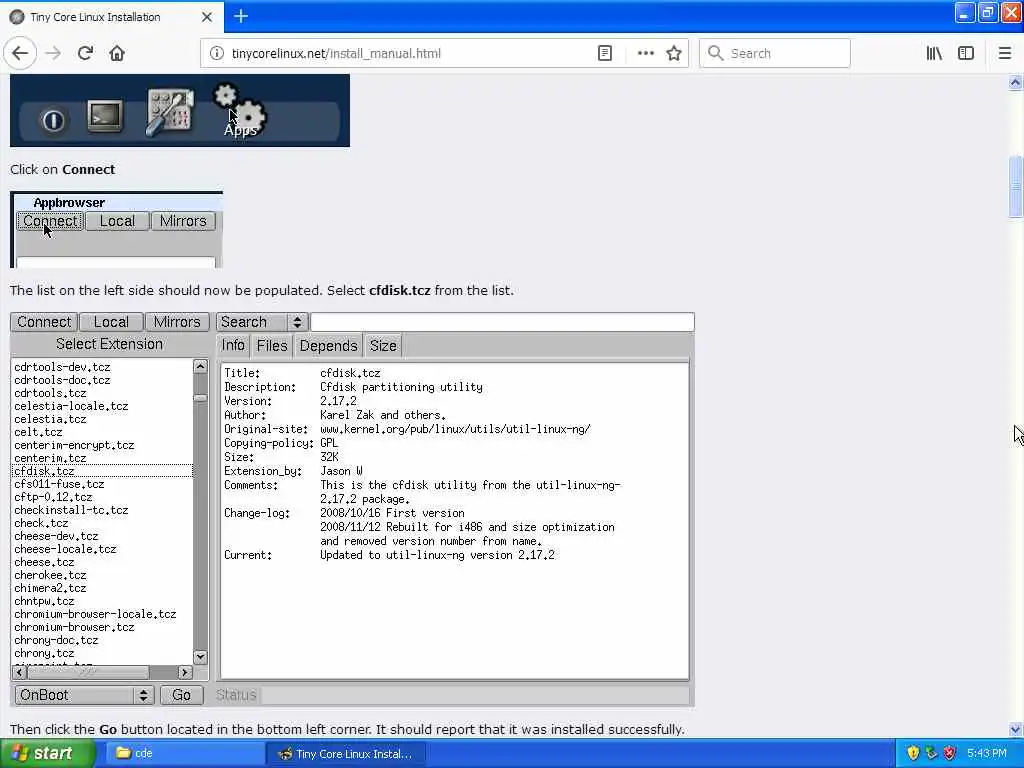
Task: Click Mirrors button above Select Extension
Action: 177,322
